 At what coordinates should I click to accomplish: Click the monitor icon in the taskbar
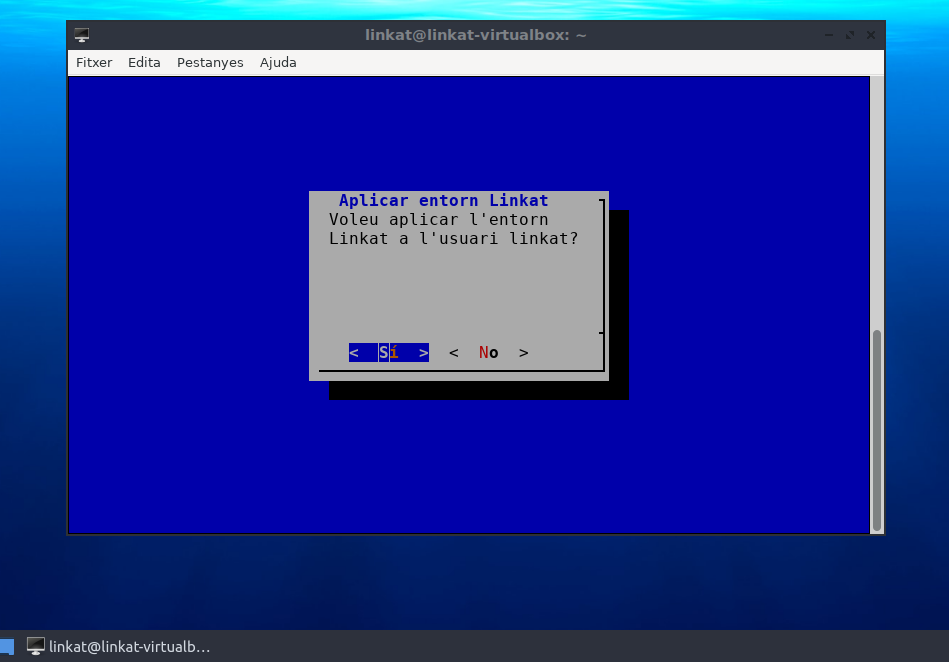tap(36, 647)
